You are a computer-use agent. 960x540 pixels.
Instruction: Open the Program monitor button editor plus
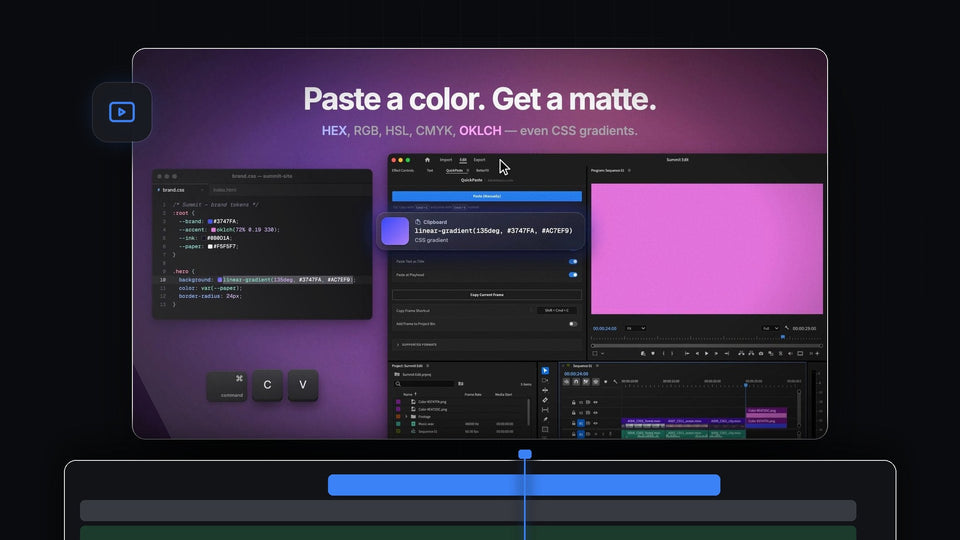click(817, 353)
